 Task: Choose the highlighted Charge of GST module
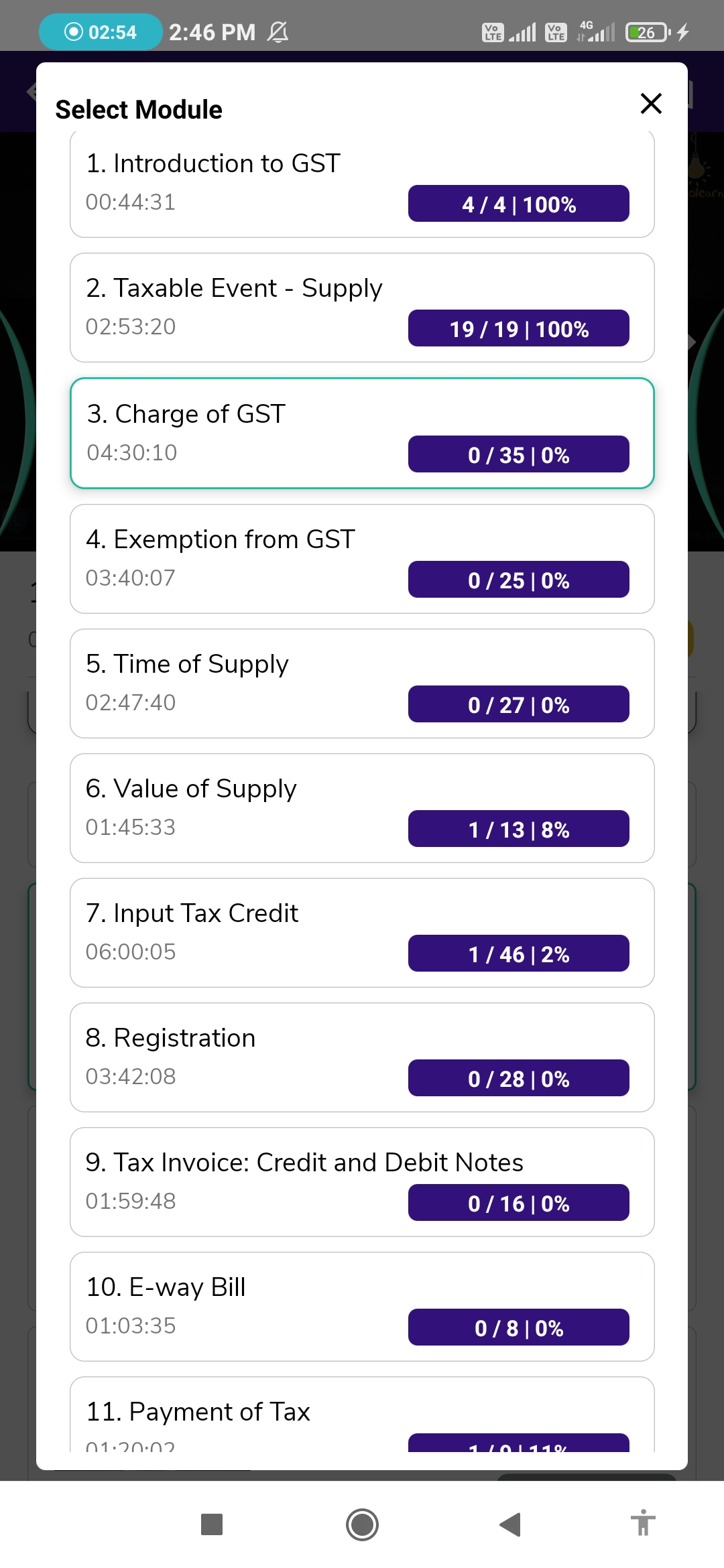(362, 433)
